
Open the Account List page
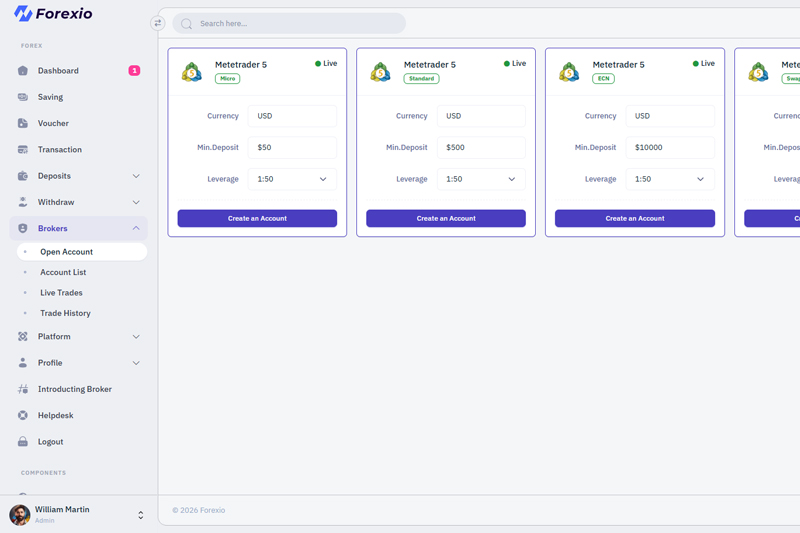(x=63, y=272)
